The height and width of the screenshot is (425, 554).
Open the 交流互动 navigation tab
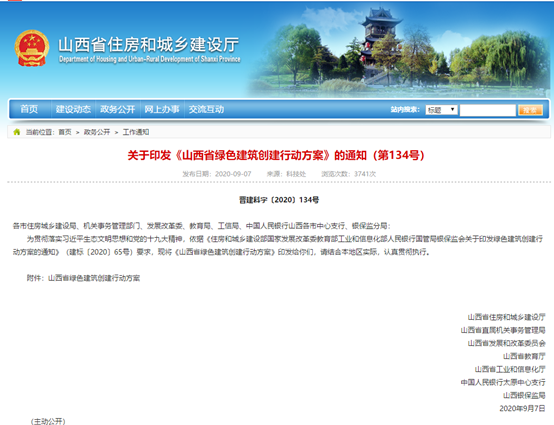[206, 109]
